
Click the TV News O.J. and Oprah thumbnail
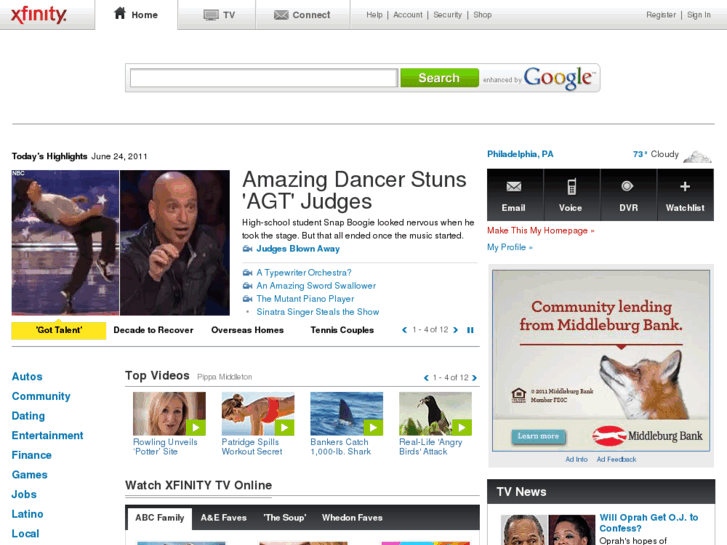(548, 530)
